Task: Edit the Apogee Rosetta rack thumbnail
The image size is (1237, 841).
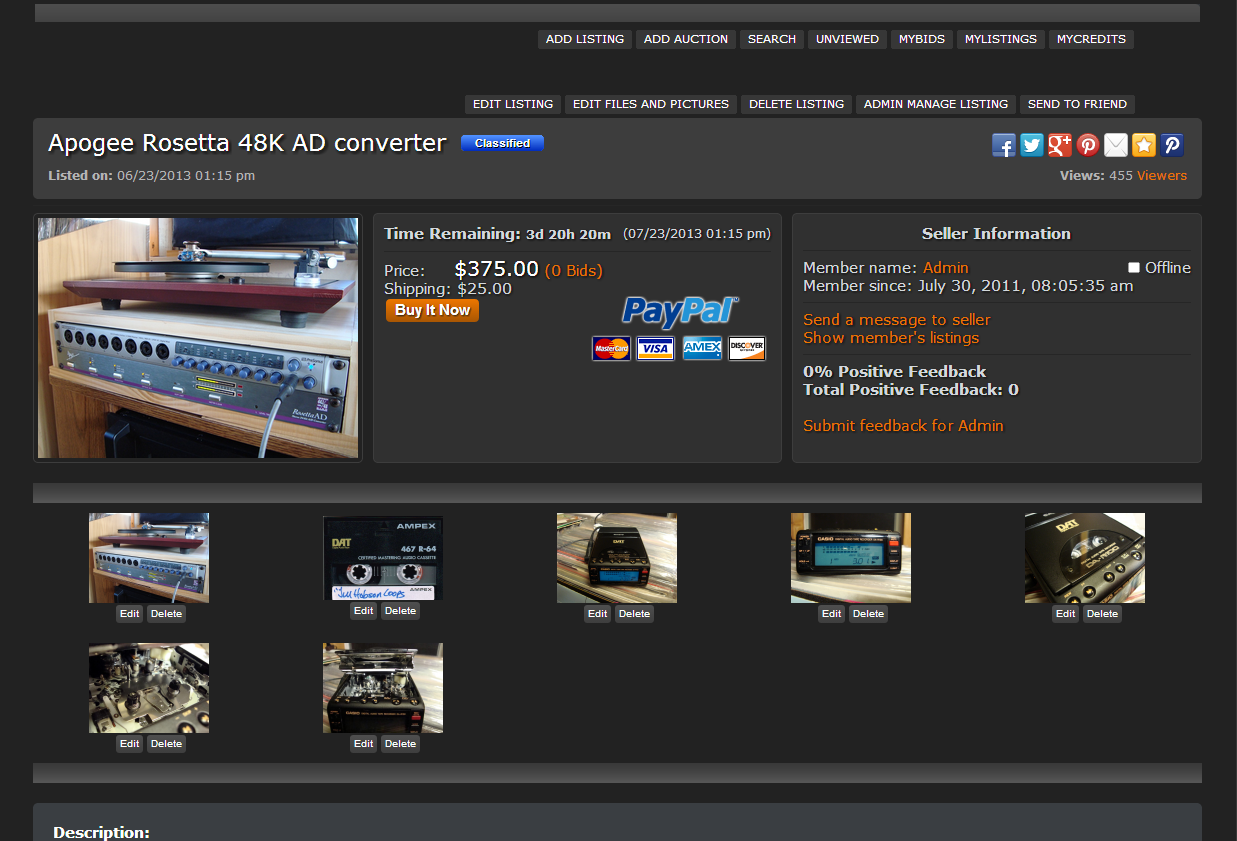Action: [x=130, y=614]
